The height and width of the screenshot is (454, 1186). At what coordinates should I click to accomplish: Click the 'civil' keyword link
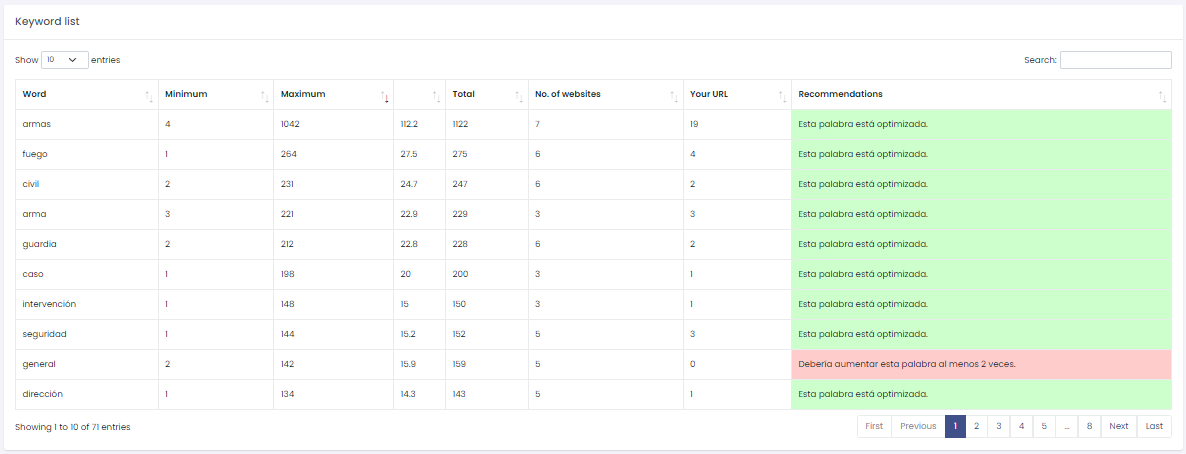(x=31, y=184)
